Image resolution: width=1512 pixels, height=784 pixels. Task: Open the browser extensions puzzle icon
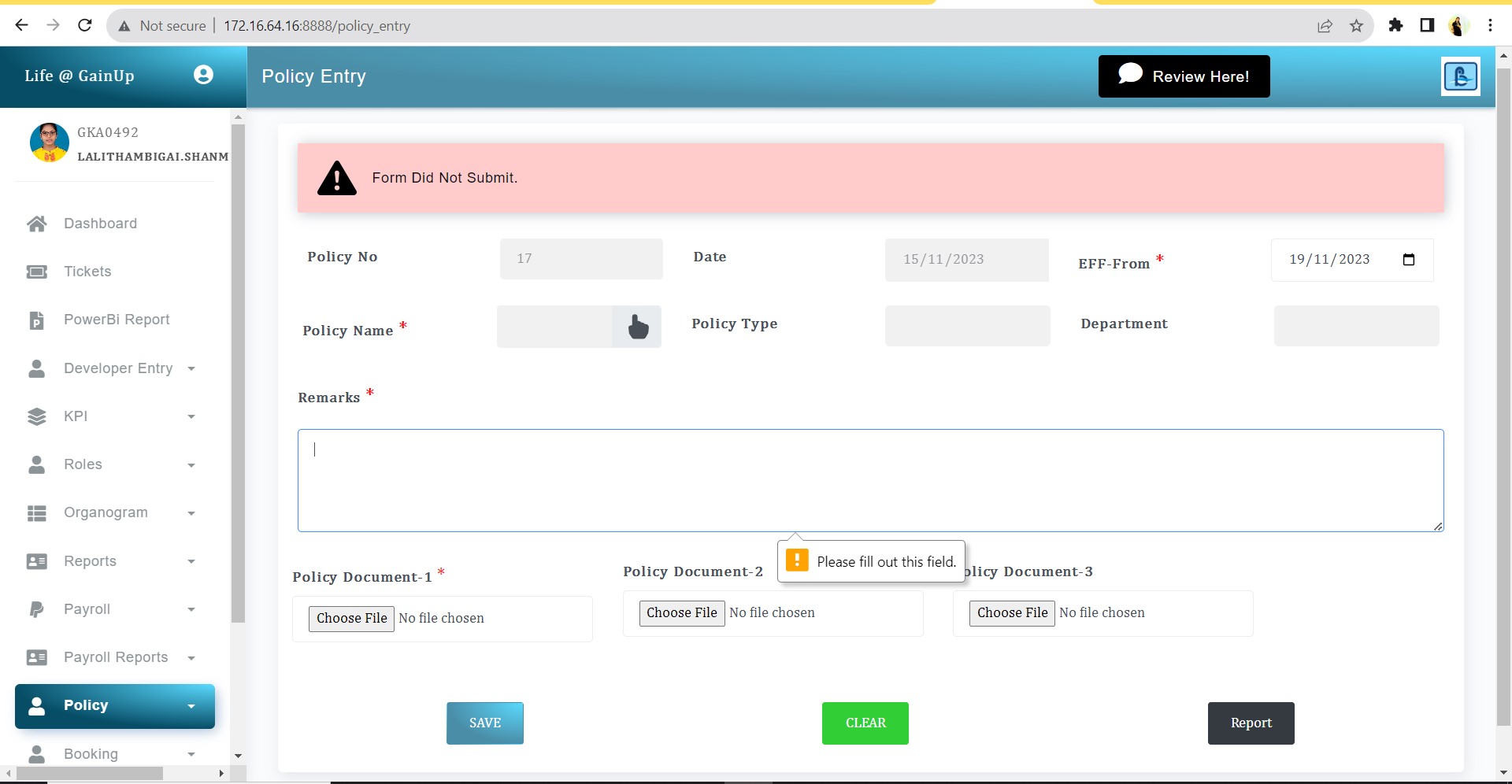pos(1395,26)
